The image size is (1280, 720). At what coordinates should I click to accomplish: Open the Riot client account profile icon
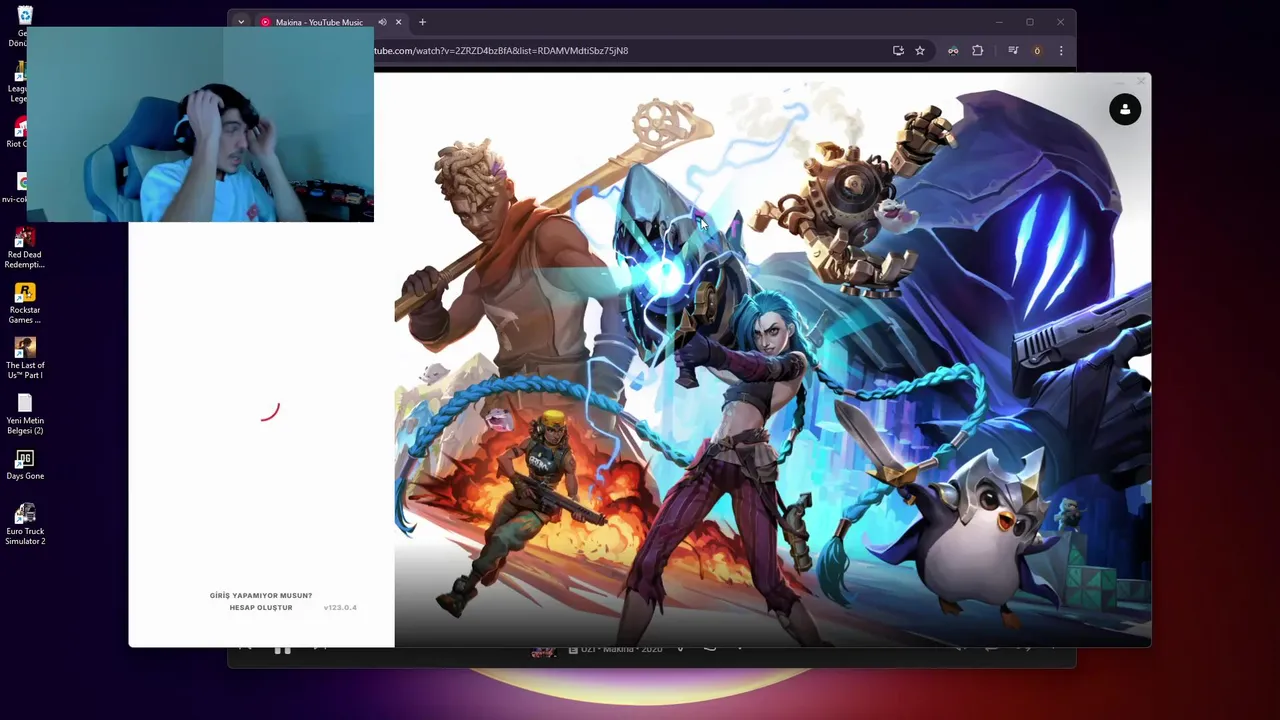click(1125, 109)
